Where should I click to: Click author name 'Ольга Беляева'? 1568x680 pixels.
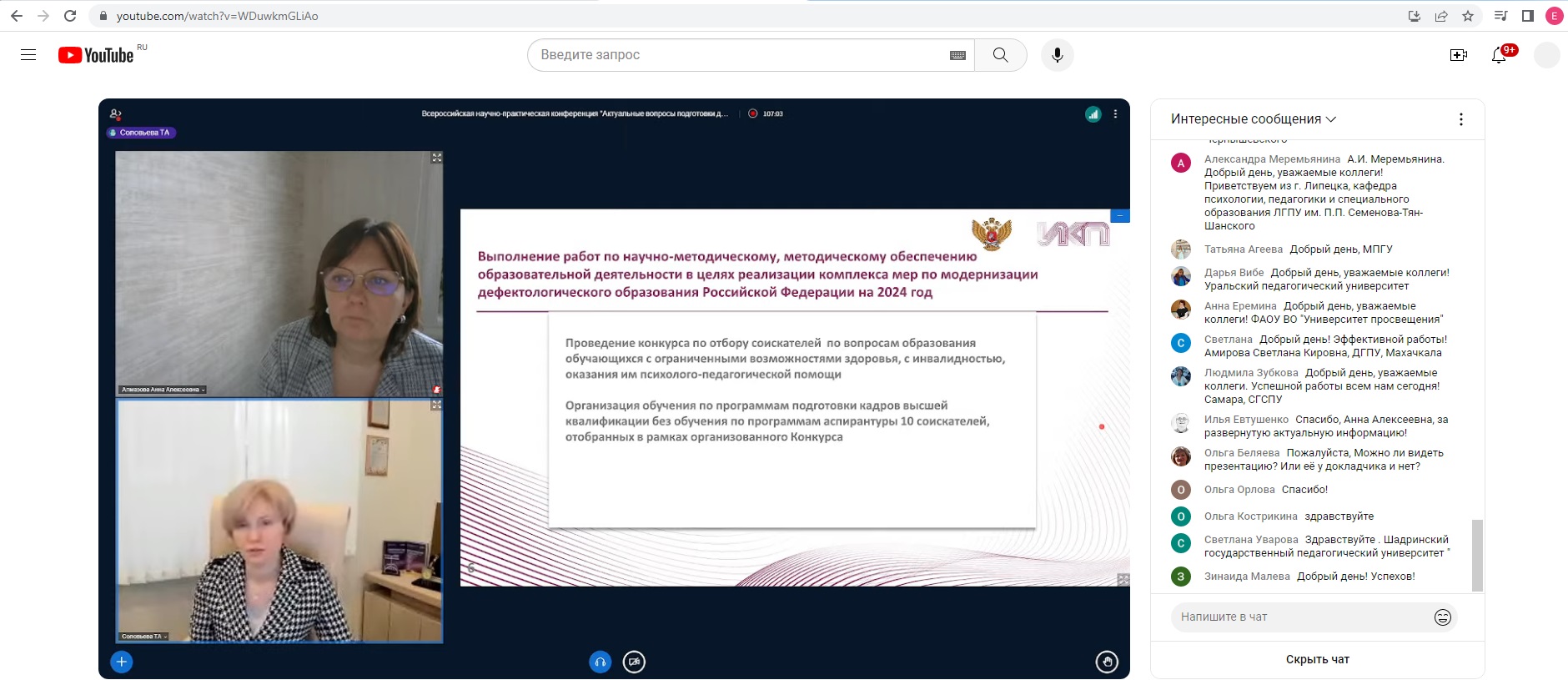1242,453
